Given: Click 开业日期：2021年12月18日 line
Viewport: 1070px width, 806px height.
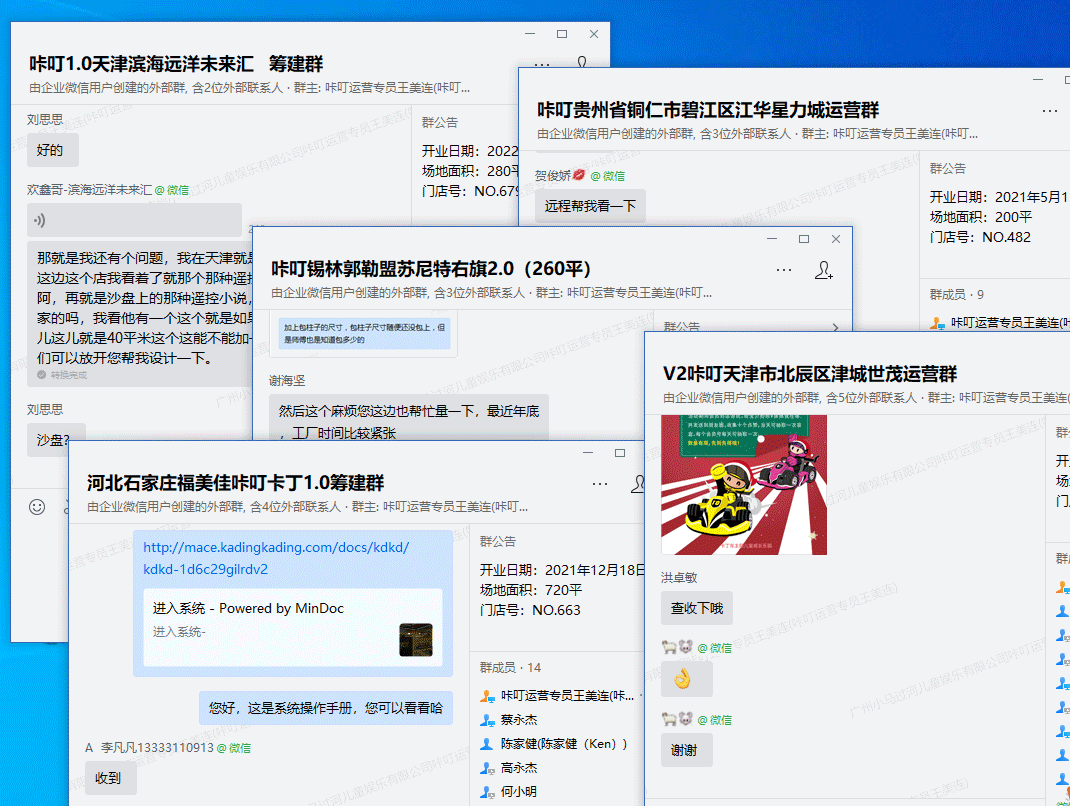Looking at the screenshot, I should 562,570.
